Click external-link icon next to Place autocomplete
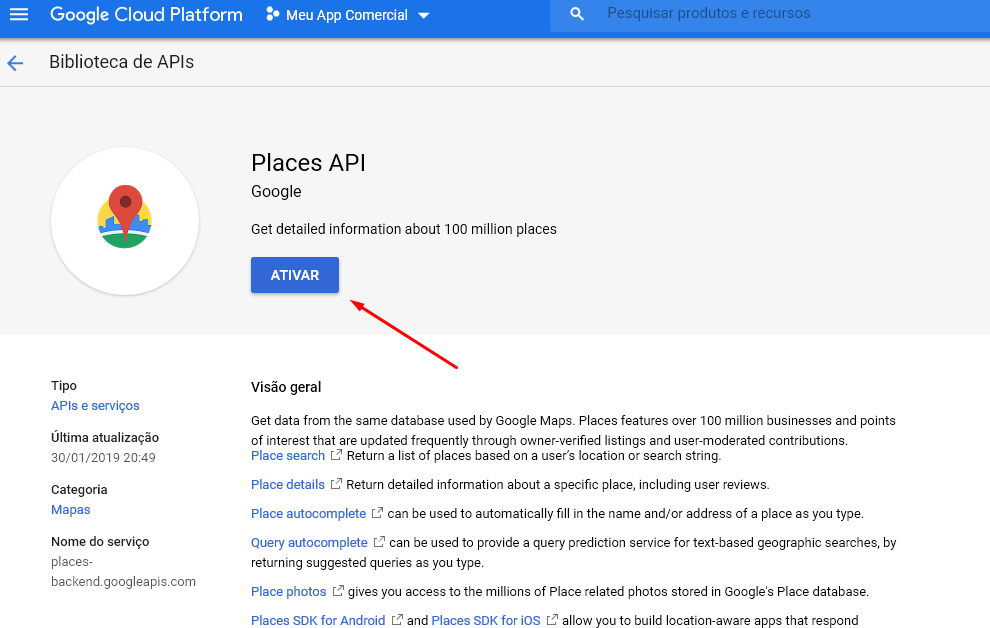 [x=377, y=512]
